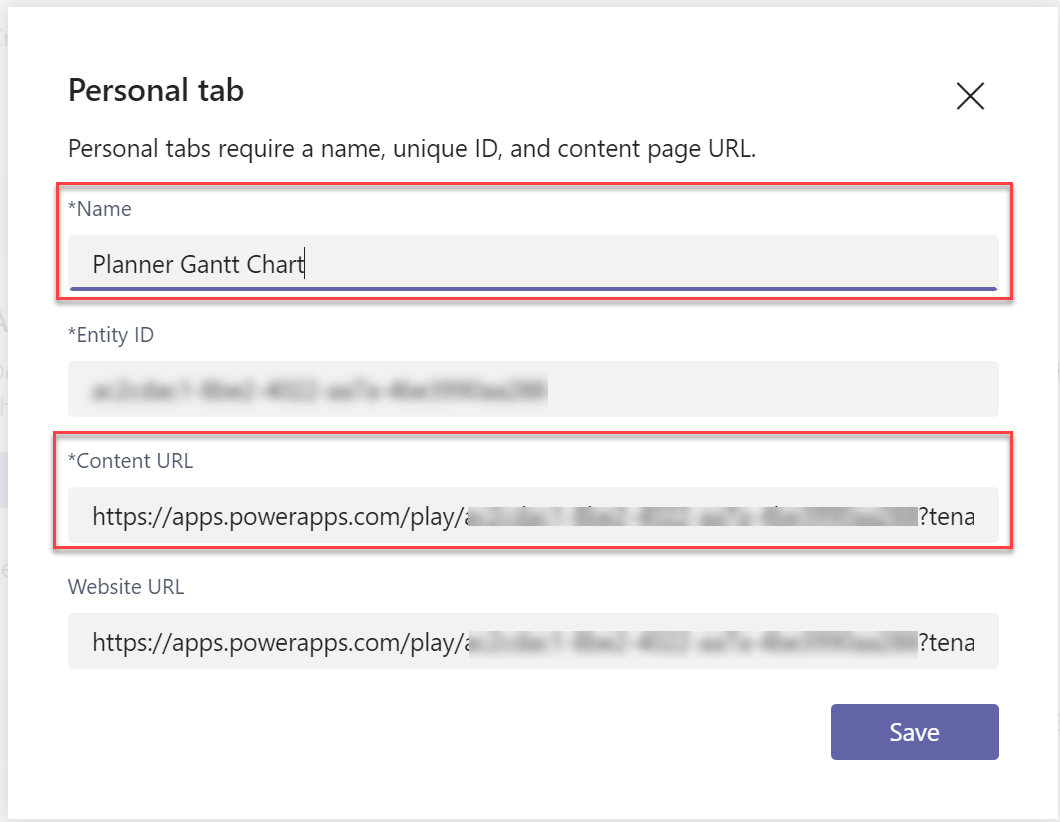Click the *Content URL field label
Screen dimensions: 1060x822
point(131,461)
